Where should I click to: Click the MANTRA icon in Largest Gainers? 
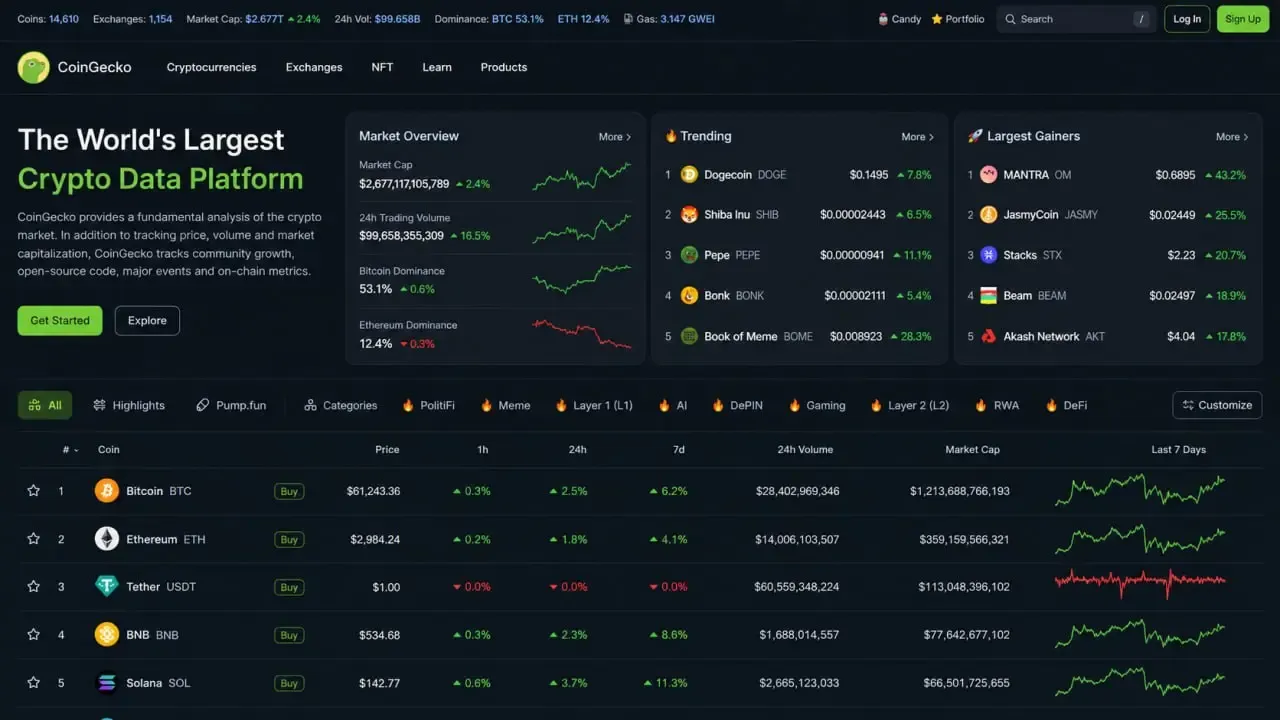tap(988, 175)
